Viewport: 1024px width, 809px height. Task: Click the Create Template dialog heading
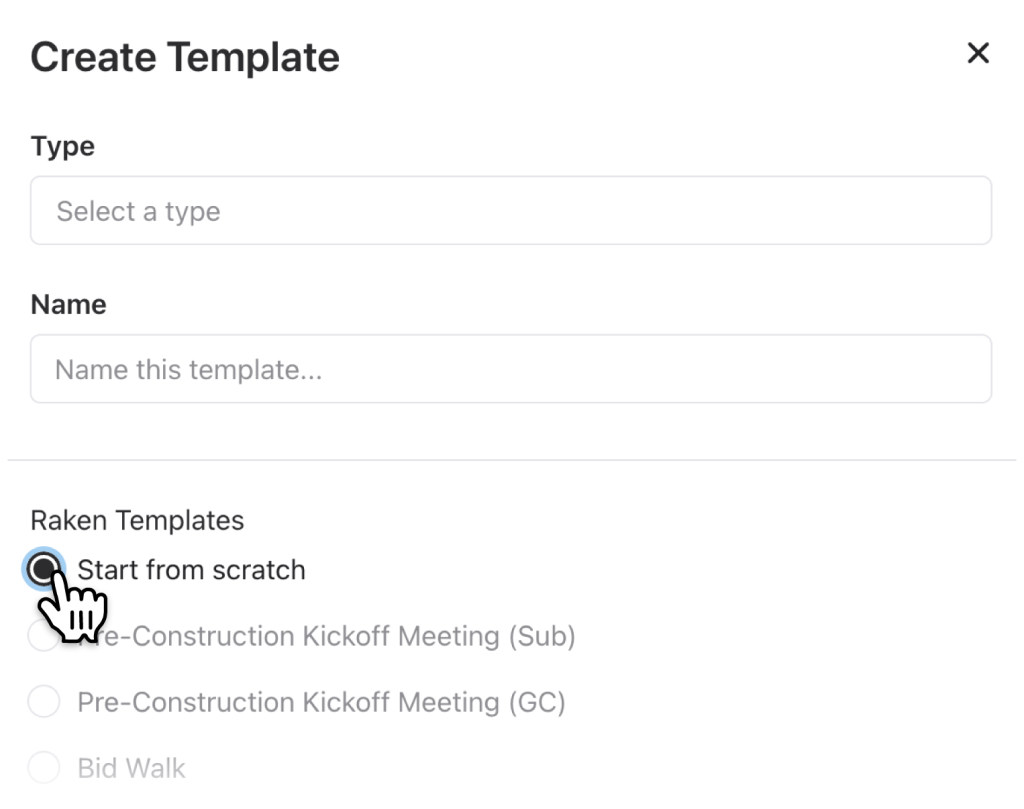click(x=185, y=57)
